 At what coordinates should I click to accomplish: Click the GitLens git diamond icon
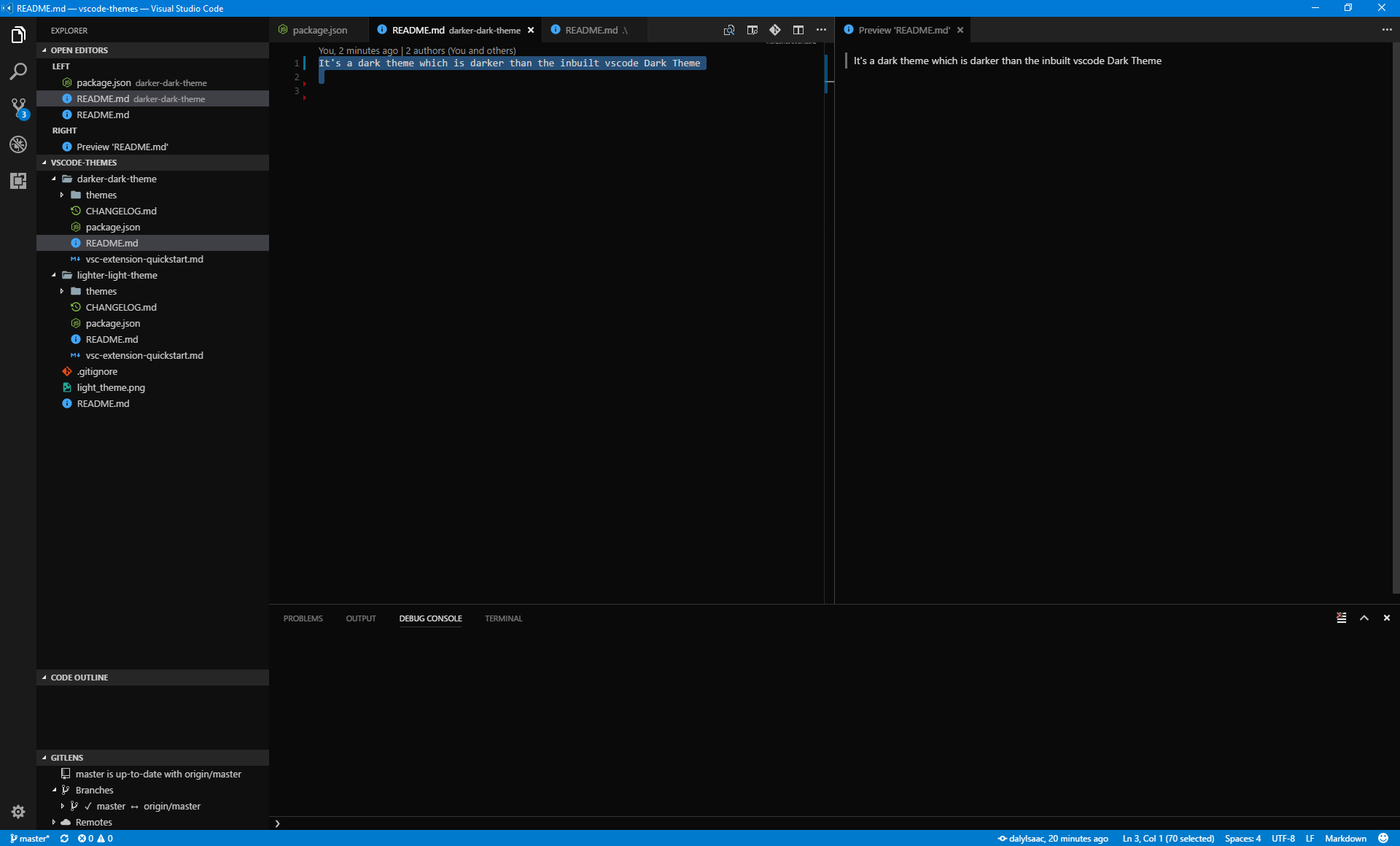775,30
